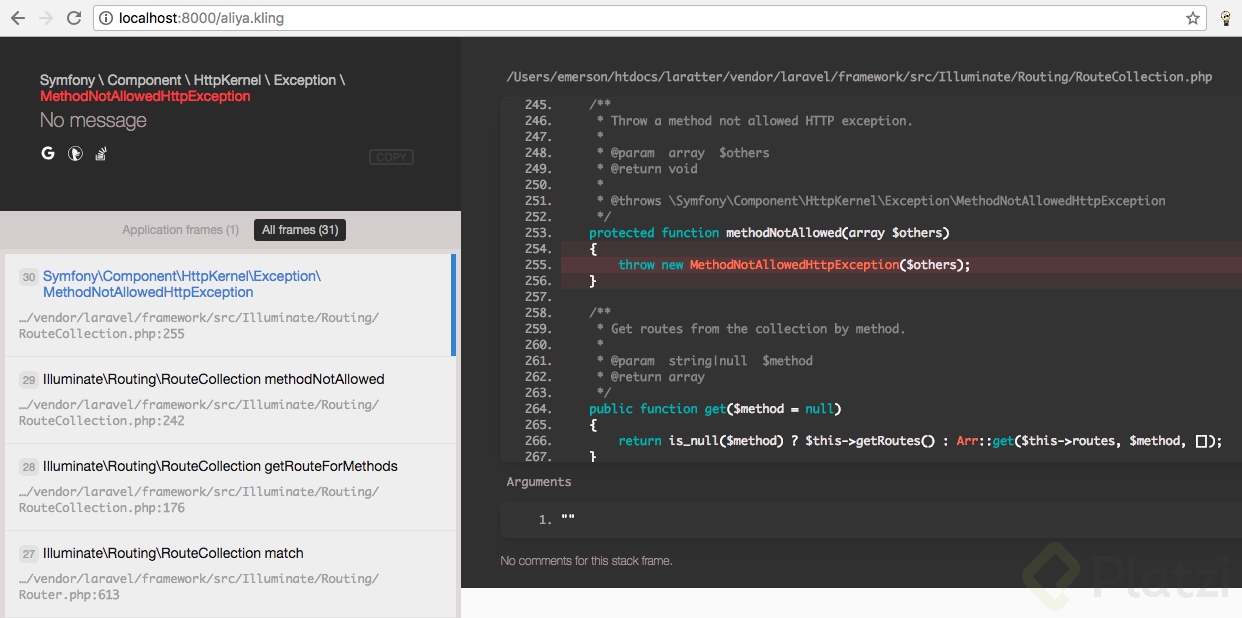Switch to All frames (31) tab
The width and height of the screenshot is (1242, 618).
(300, 230)
